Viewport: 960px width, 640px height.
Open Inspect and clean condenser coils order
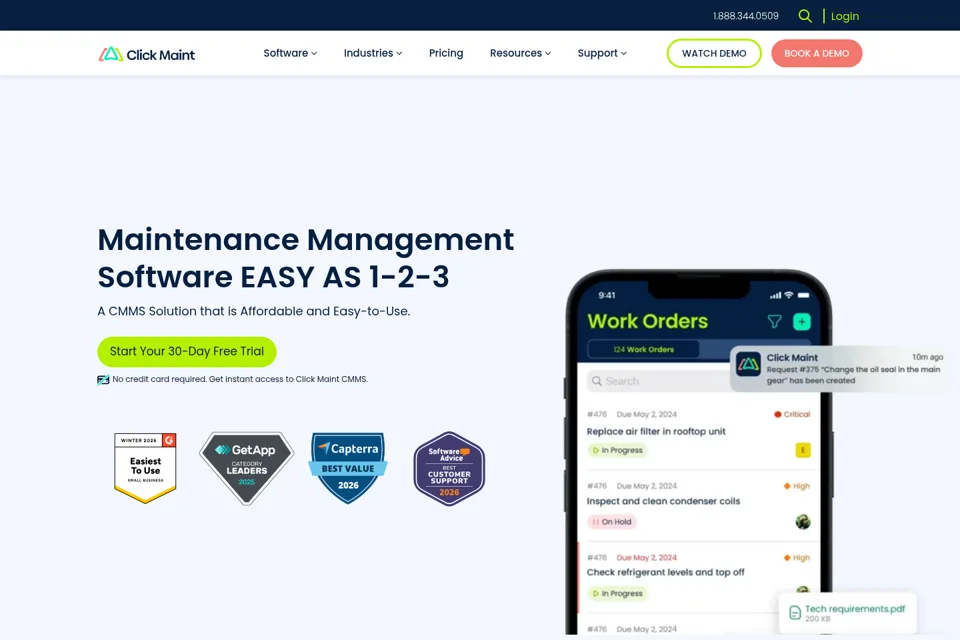pyautogui.click(x=663, y=501)
